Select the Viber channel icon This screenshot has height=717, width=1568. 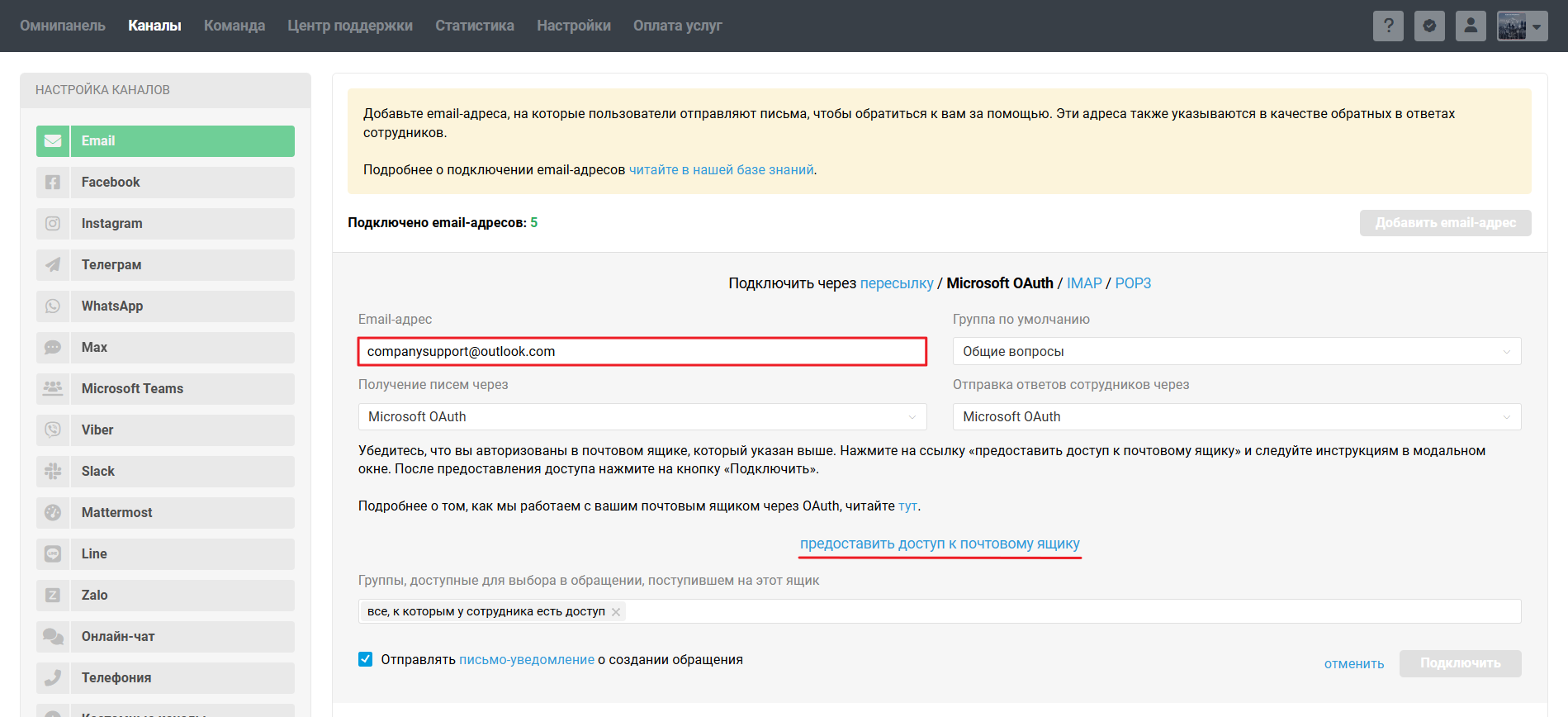coord(53,430)
